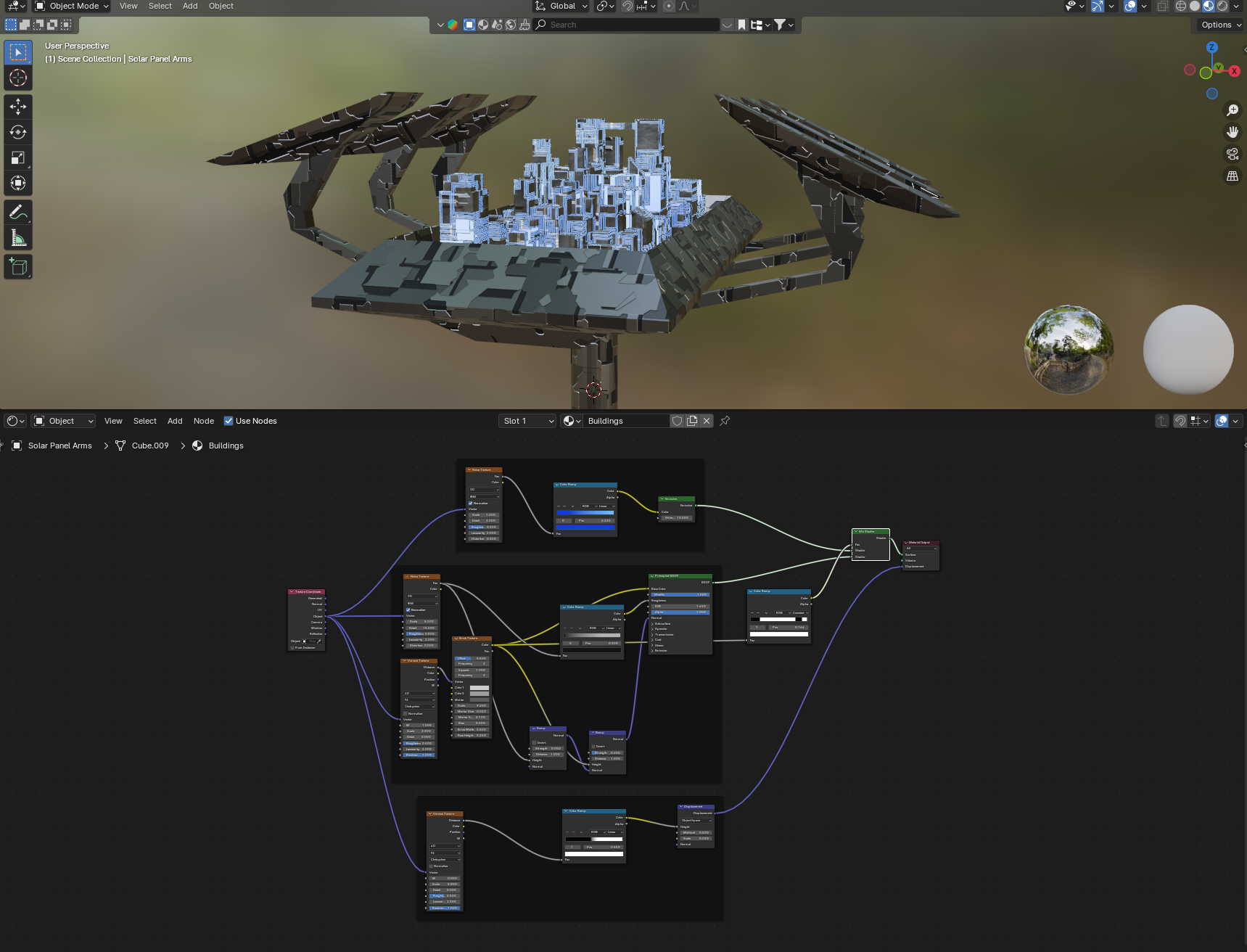Open the Slot 1 dropdown
1247x952 pixels.
click(527, 421)
